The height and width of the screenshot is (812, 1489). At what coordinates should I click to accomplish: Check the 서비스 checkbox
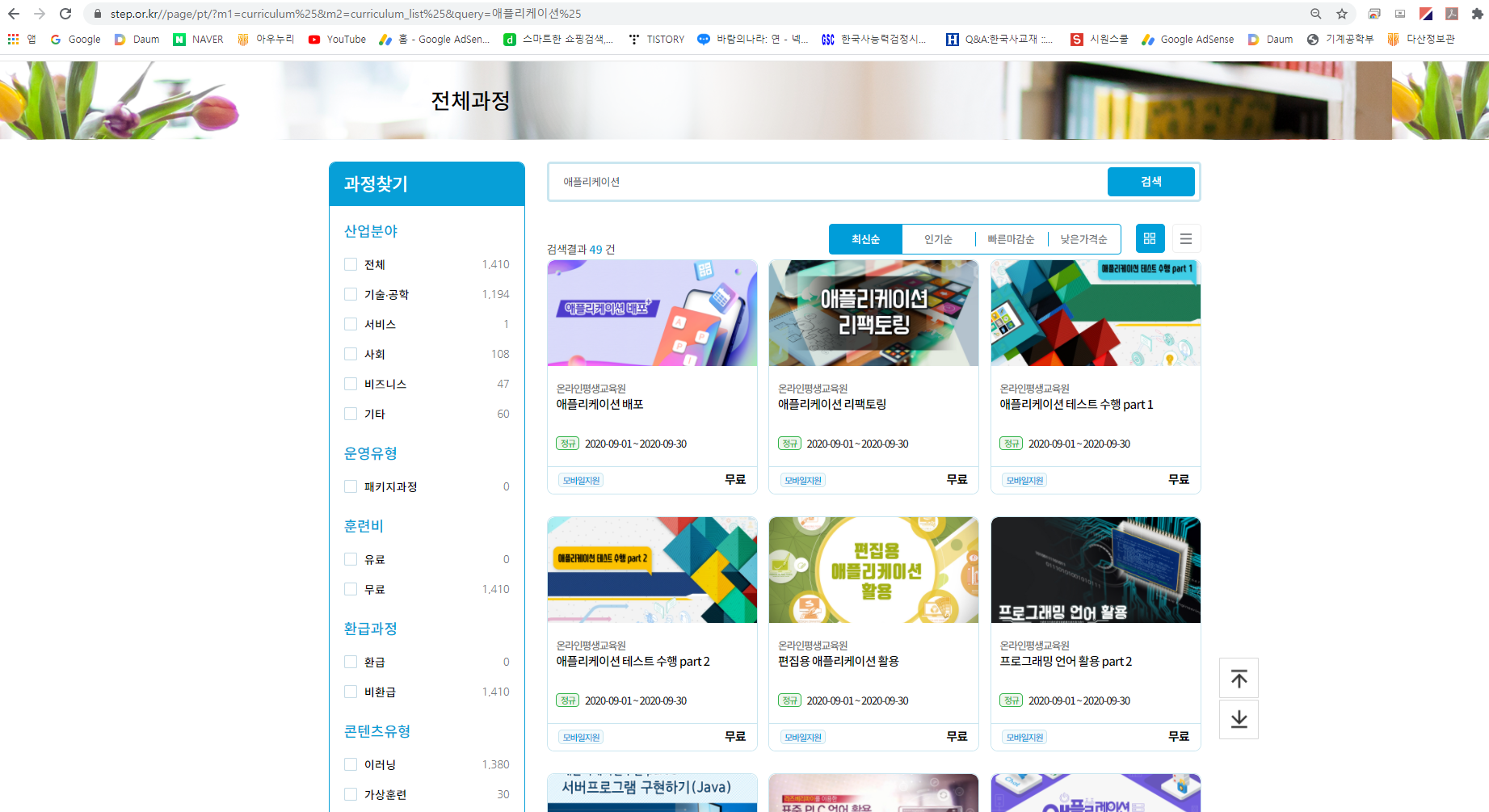(x=351, y=324)
